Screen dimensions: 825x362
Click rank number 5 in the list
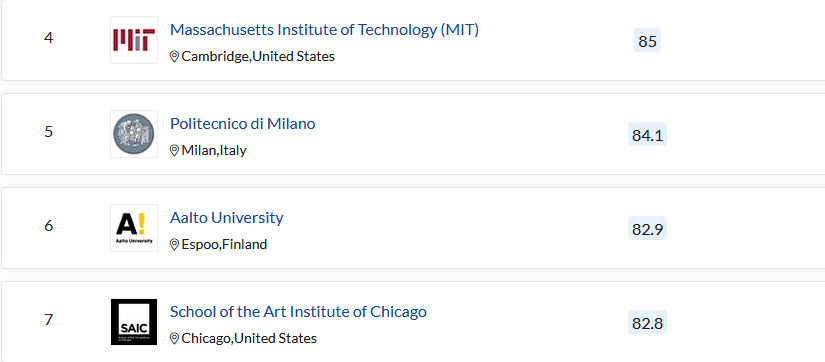[x=48, y=132]
